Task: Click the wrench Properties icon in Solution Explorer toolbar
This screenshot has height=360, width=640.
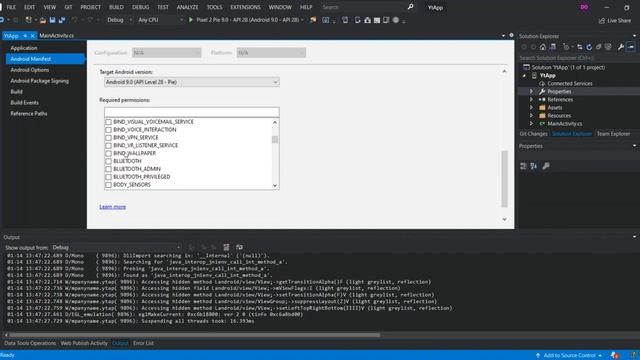Action: [x=621, y=47]
